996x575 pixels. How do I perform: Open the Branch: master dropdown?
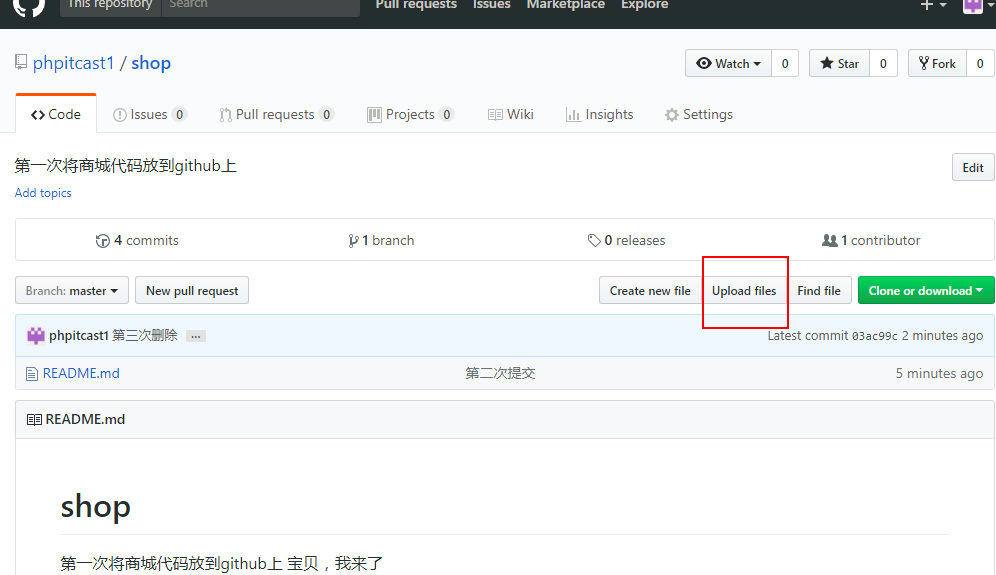click(x=72, y=291)
